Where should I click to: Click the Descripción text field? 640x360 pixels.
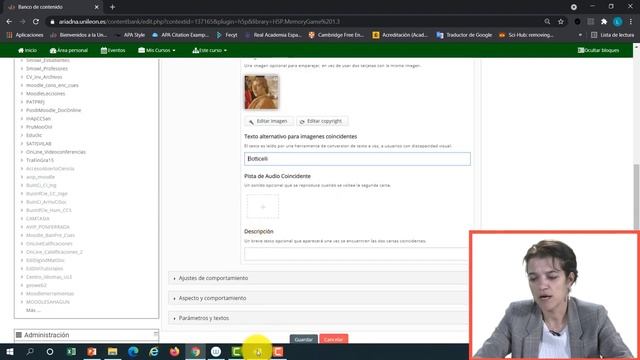point(356,253)
